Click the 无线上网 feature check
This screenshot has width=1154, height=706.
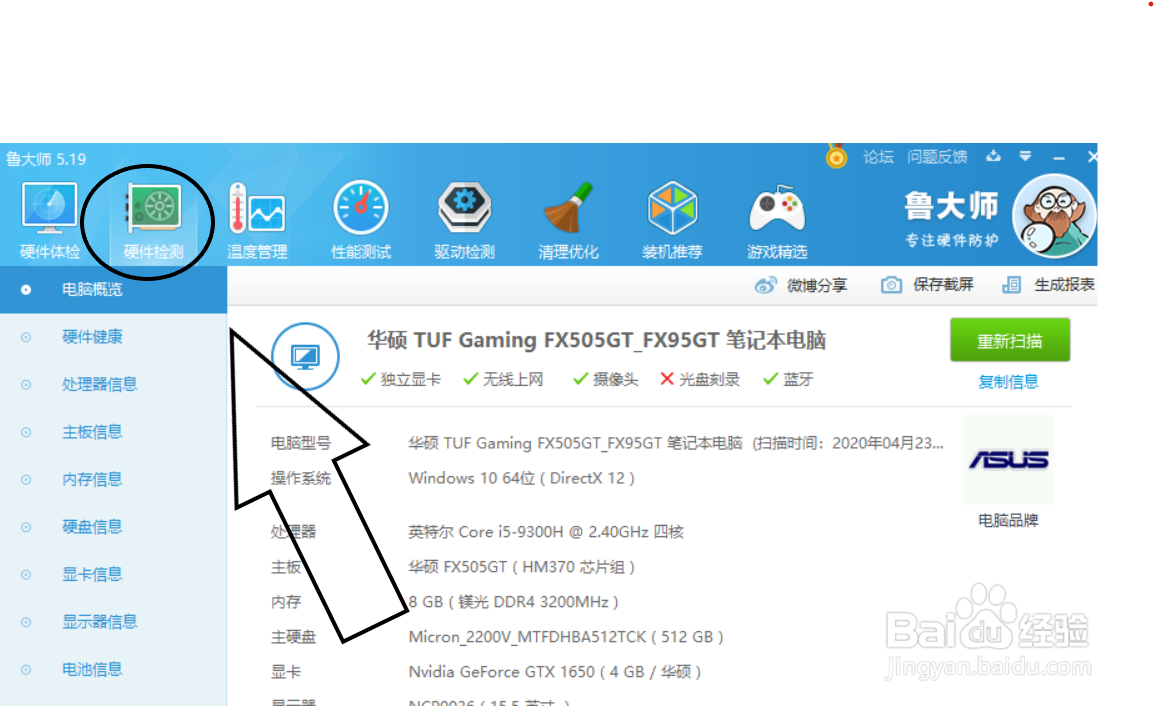tap(503, 379)
